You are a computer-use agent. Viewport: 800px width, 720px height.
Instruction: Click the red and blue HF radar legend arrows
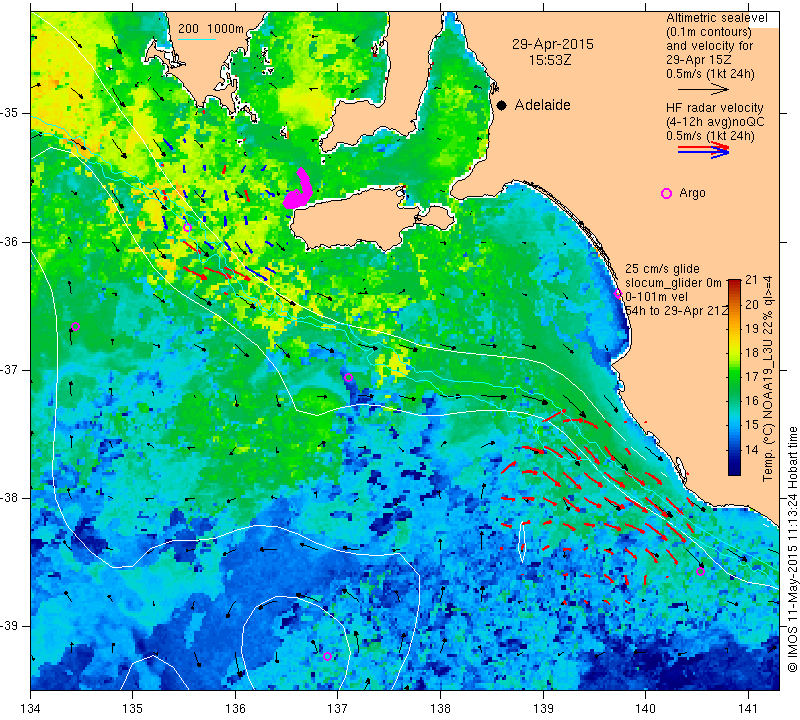pyautogui.click(x=704, y=150)
